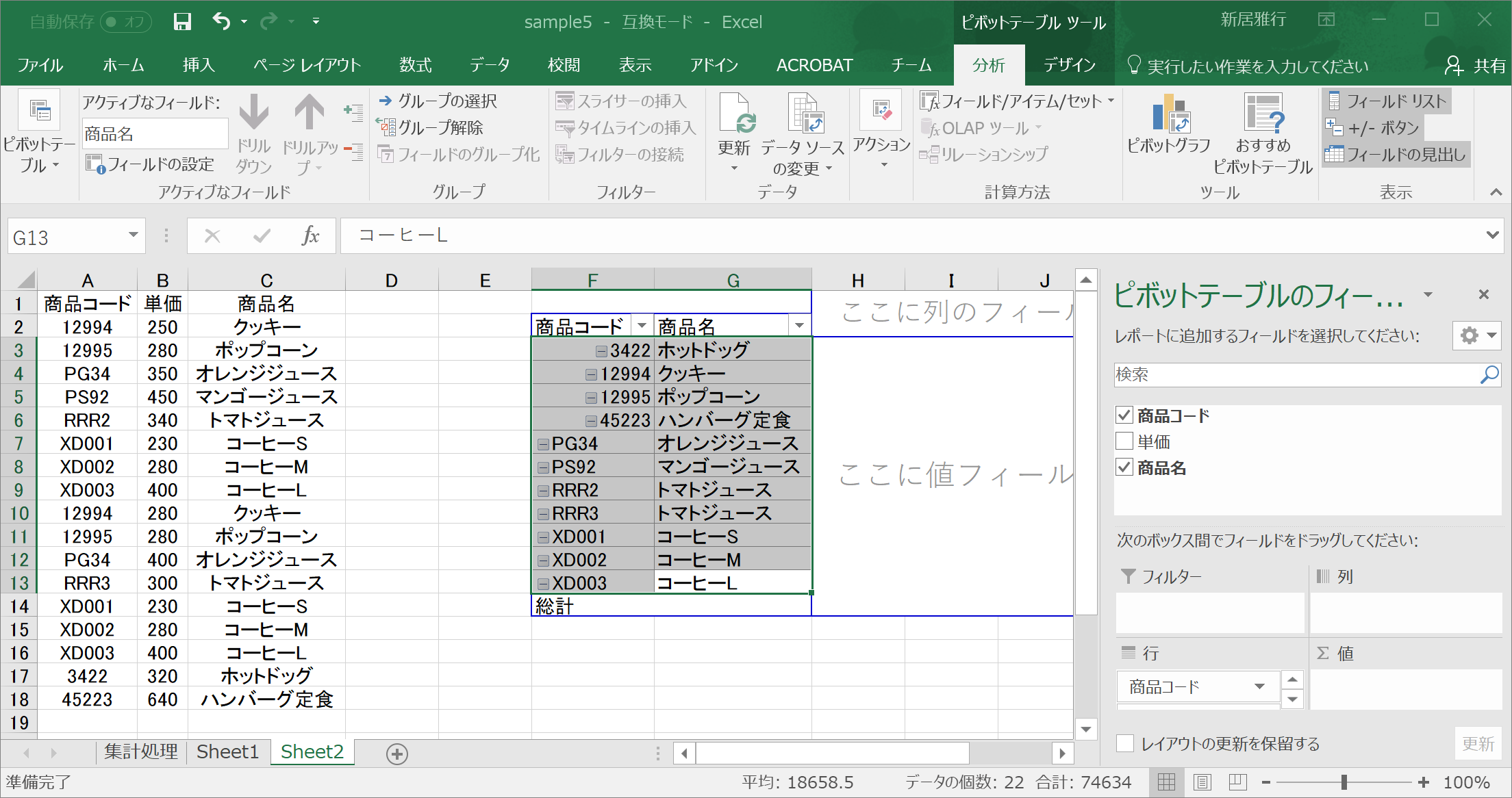Click the Refresh (更新) data icon
The width and height of the screenshot is (1512, 798).
(x=735, y=115)
